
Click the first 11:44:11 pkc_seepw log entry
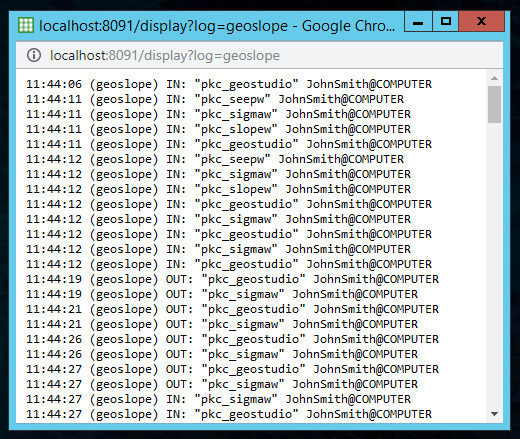click(215, 99)
